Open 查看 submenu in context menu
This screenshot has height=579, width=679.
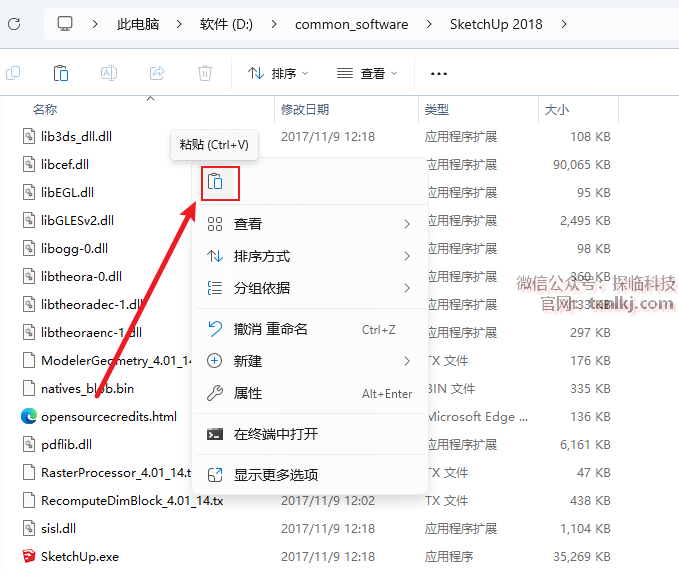coord(309,224)
